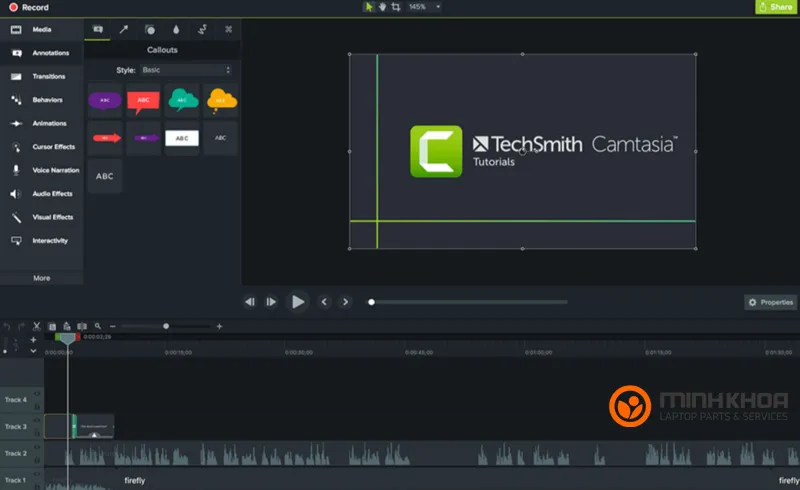This screenshot has width=800, height=490.
Task: Open the Blur and Highlight annotation tab
Action: (x=177, y=30)
